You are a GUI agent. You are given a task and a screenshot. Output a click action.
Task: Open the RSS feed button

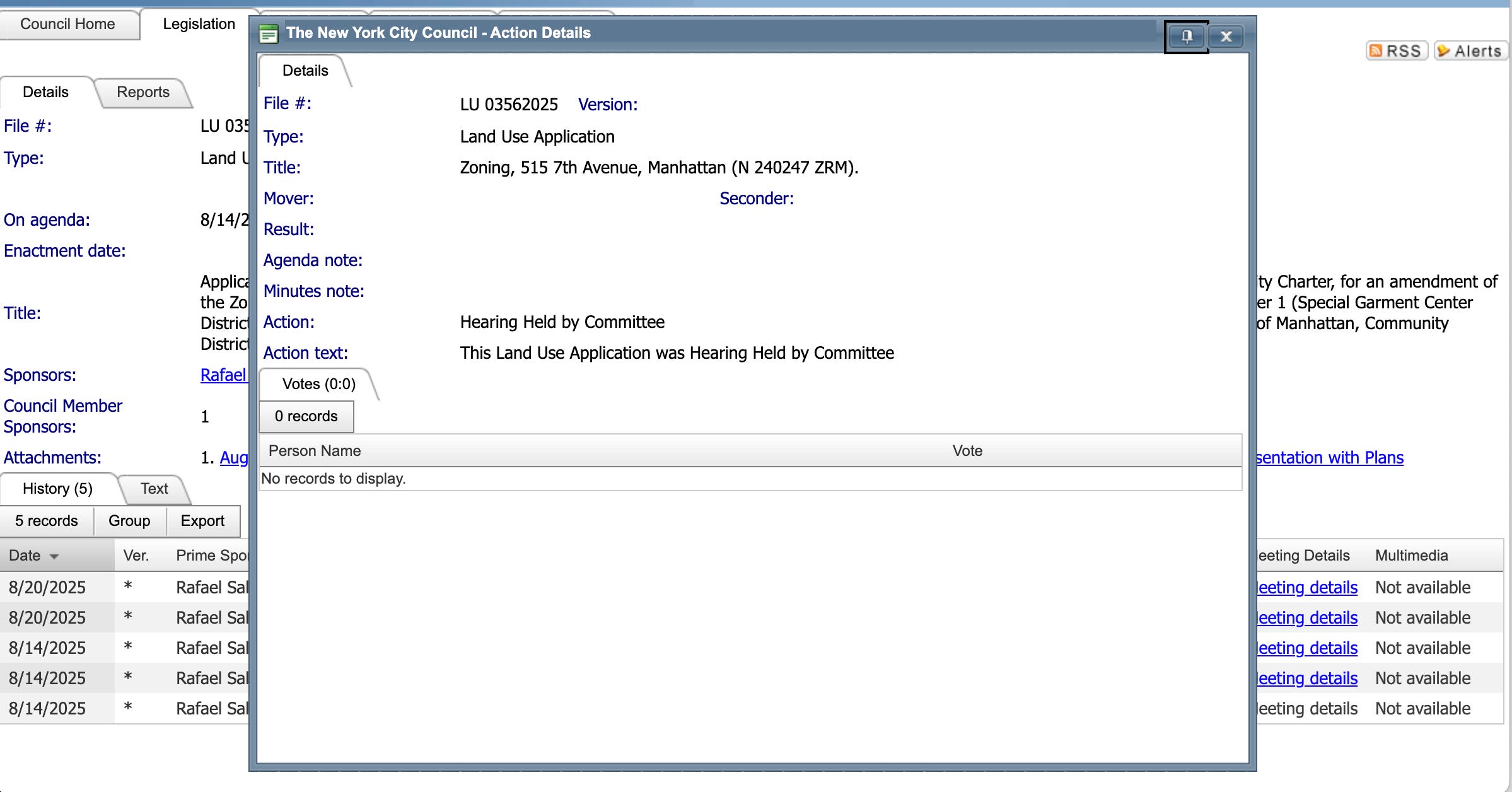pos(1397,51)
